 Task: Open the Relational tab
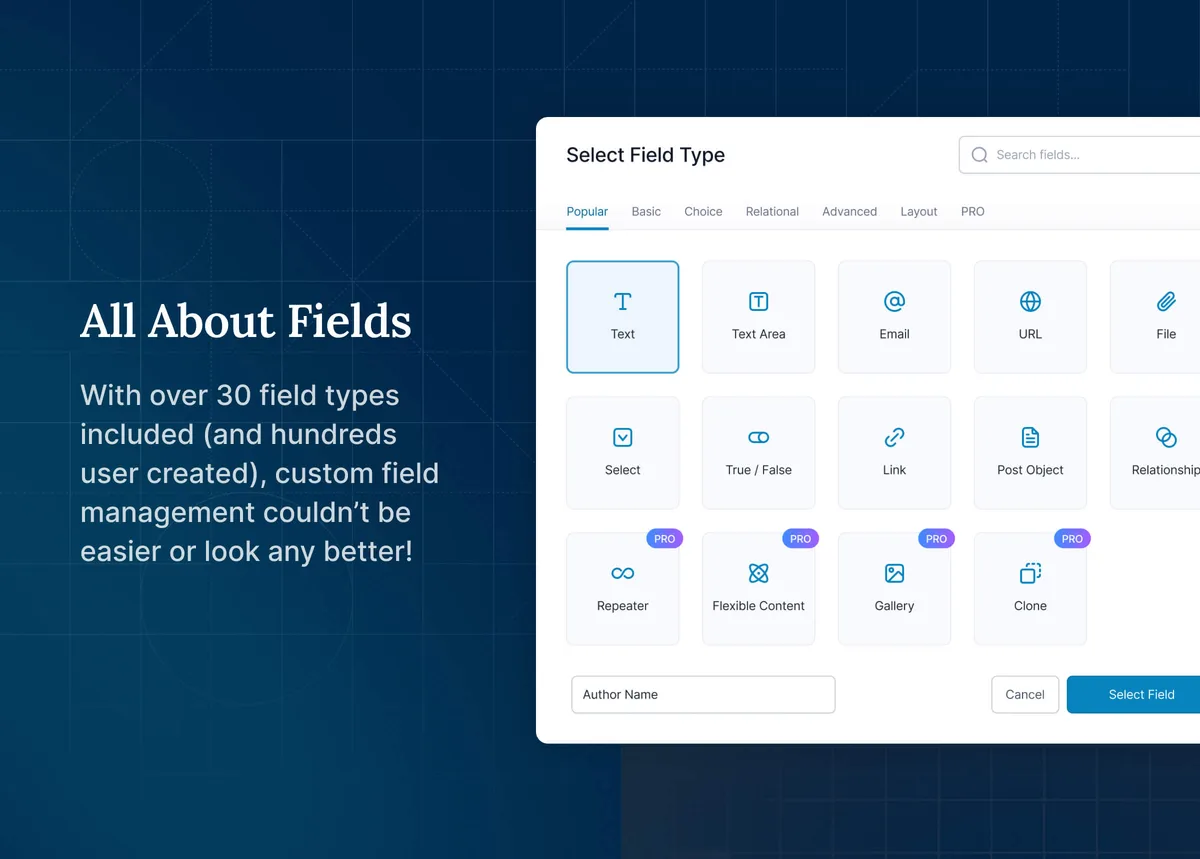(772, 212)
